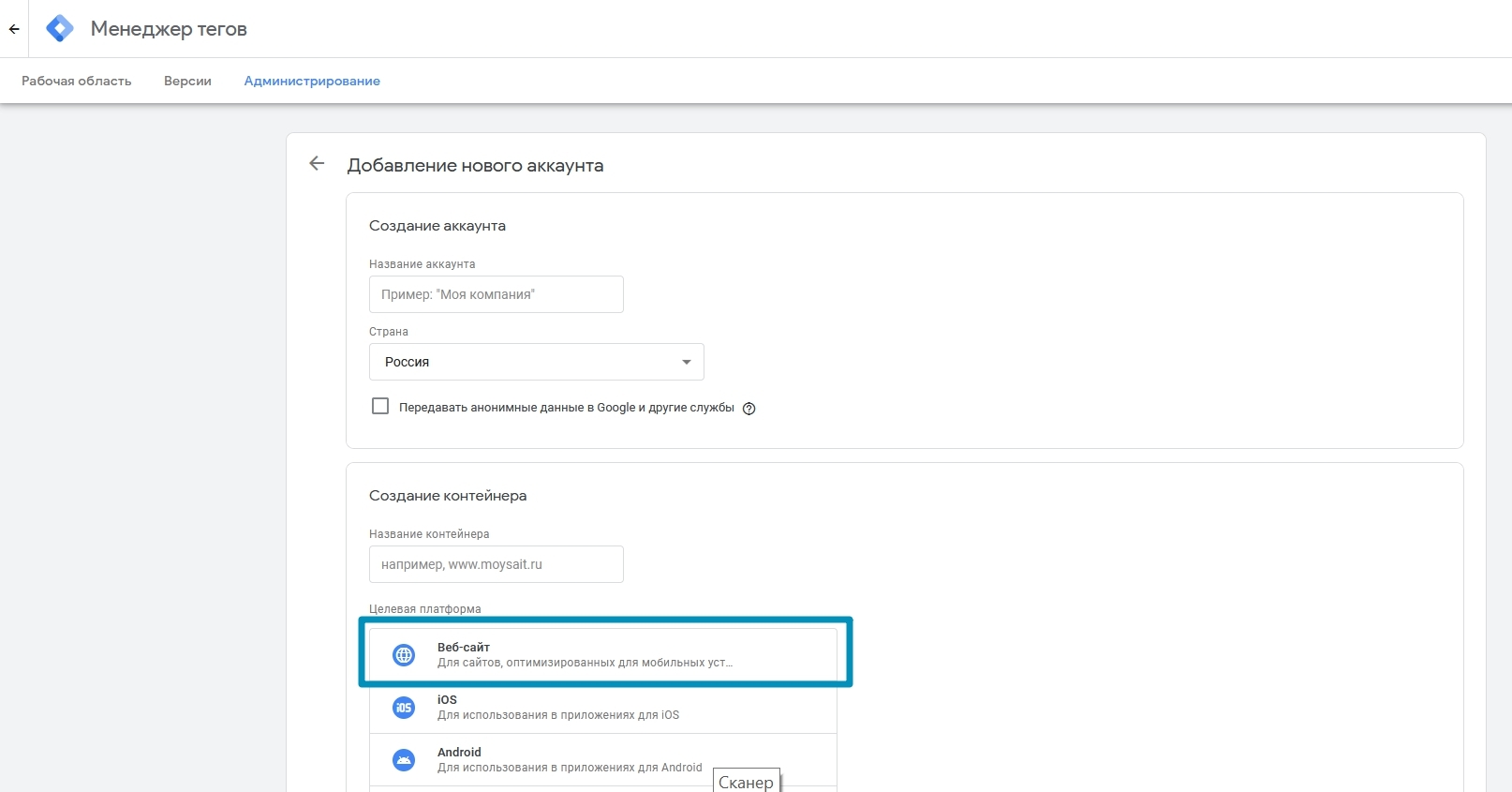Open the Версии tab

pyautogui.click(x=187, y=81)
